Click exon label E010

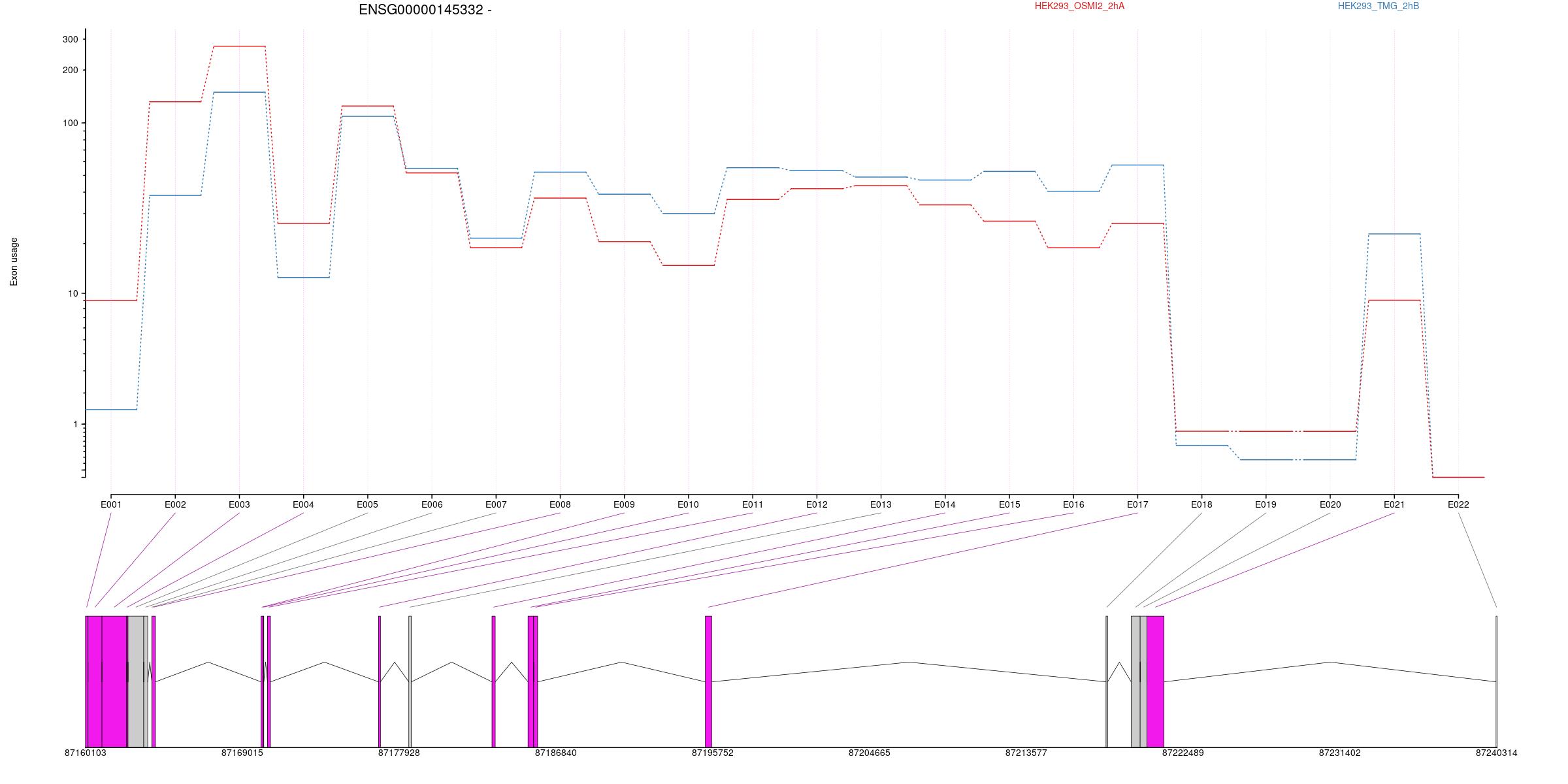688,504
